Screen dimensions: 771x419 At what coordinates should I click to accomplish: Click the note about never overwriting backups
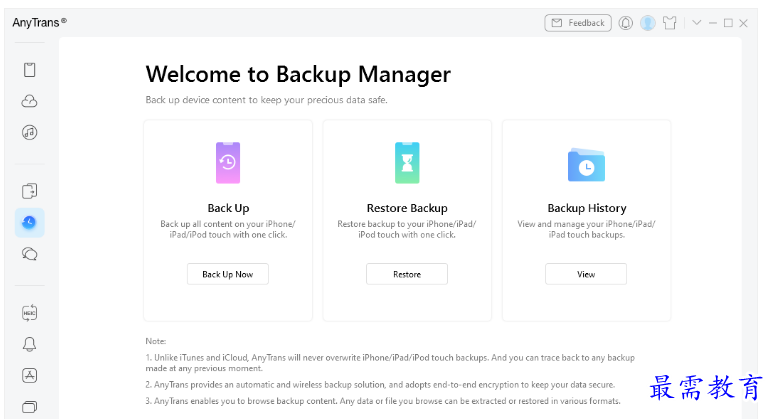[x=390, y=363]
